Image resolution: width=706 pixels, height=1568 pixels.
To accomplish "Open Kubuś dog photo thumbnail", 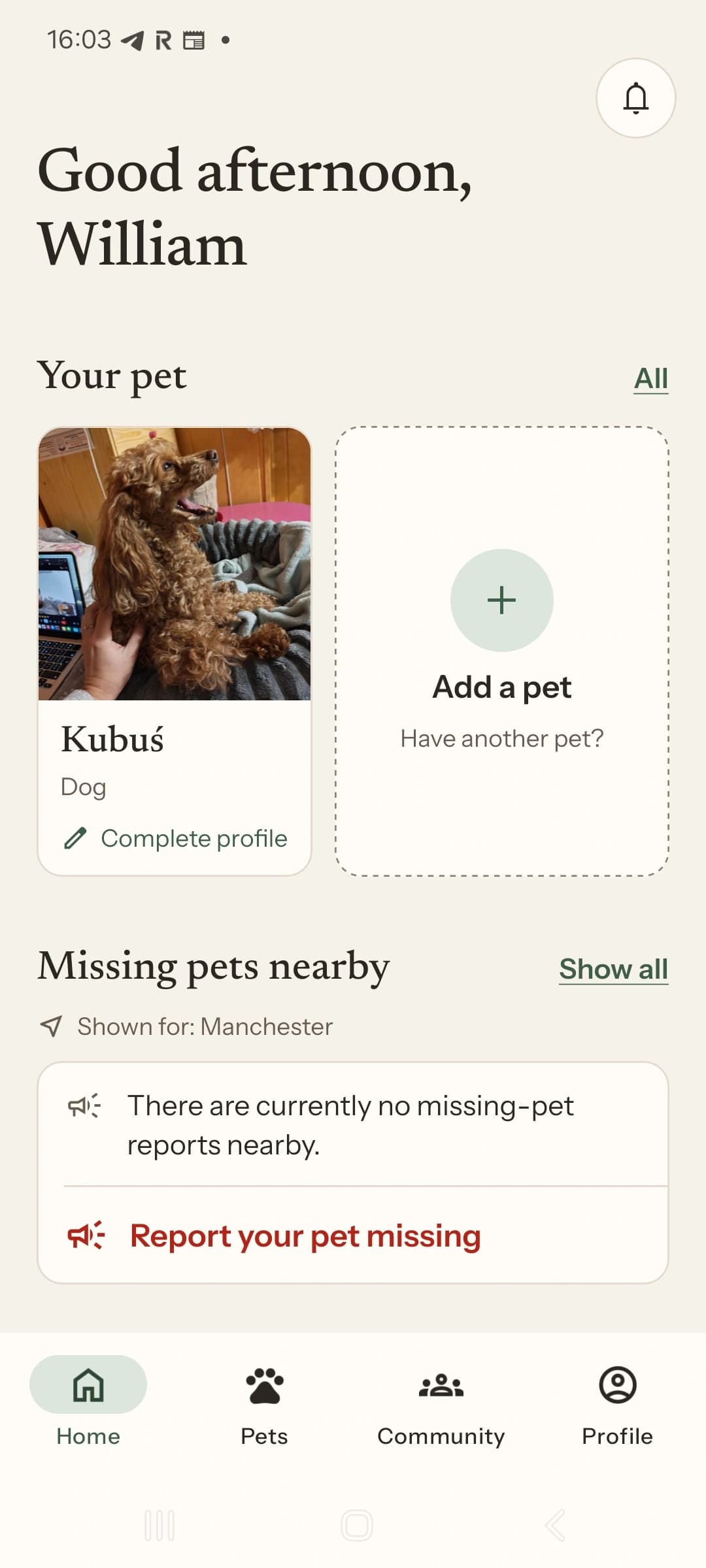I will (x=175, y=564).
